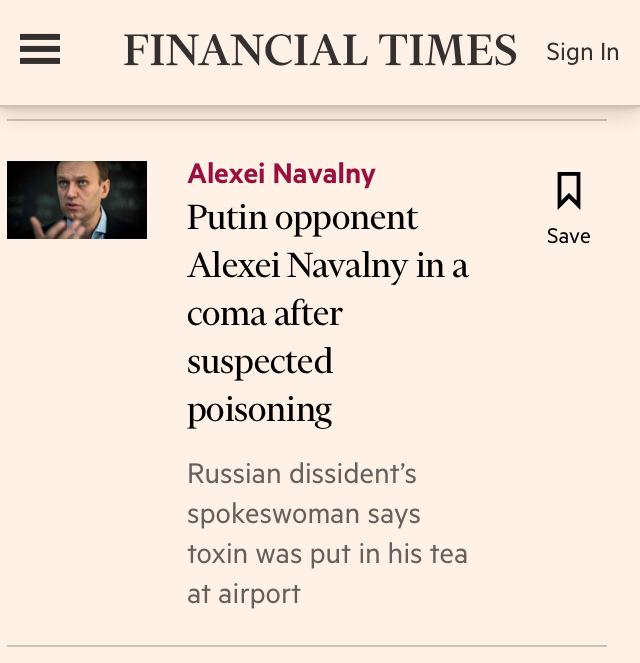Click the Financial Times masthead logo

click(x=320, y=50)
